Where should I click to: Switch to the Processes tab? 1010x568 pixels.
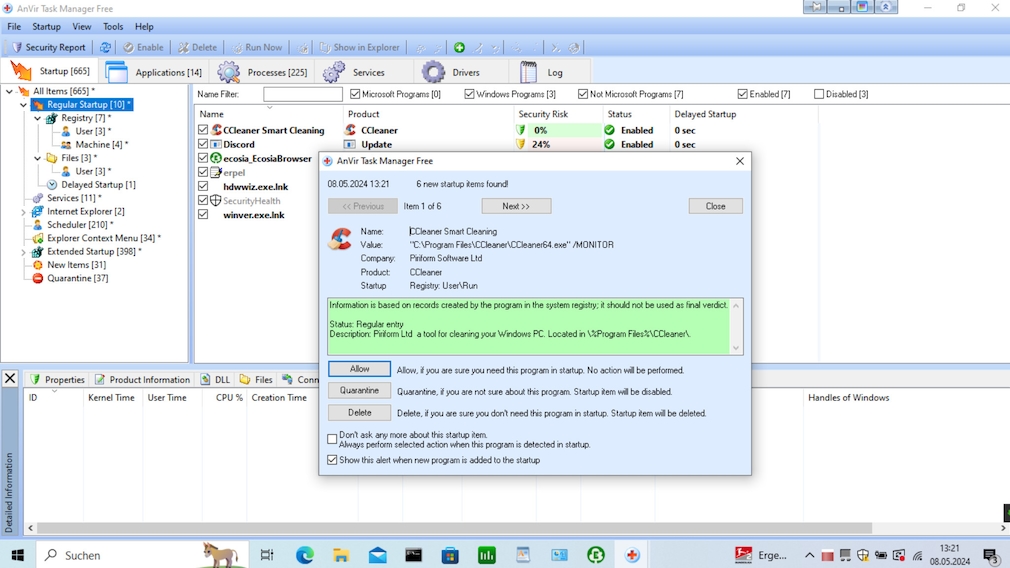[x=262, y=72]
